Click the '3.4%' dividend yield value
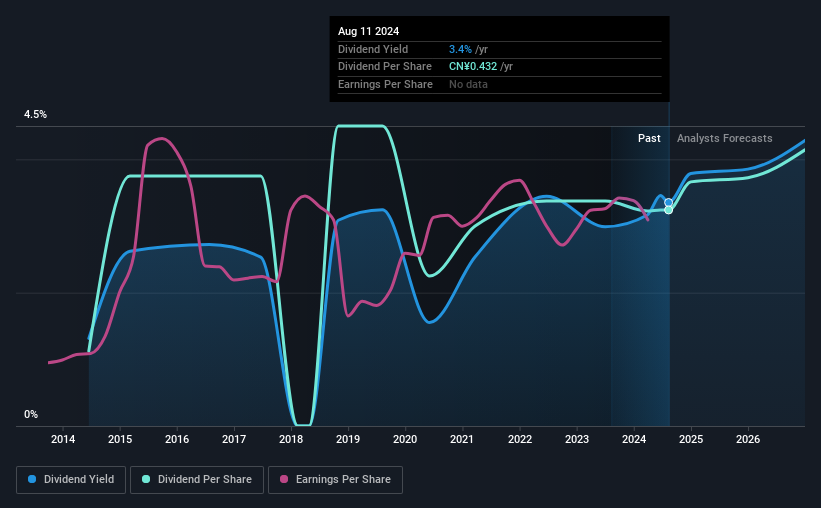 460,49
